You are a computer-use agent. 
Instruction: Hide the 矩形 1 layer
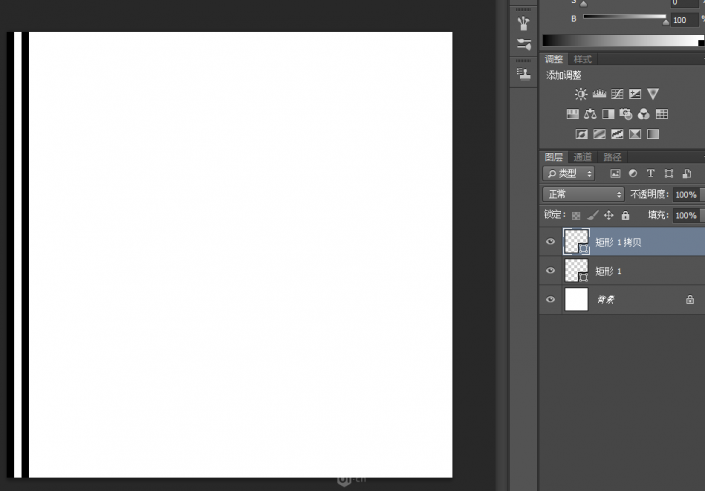[x=550, y=271]
